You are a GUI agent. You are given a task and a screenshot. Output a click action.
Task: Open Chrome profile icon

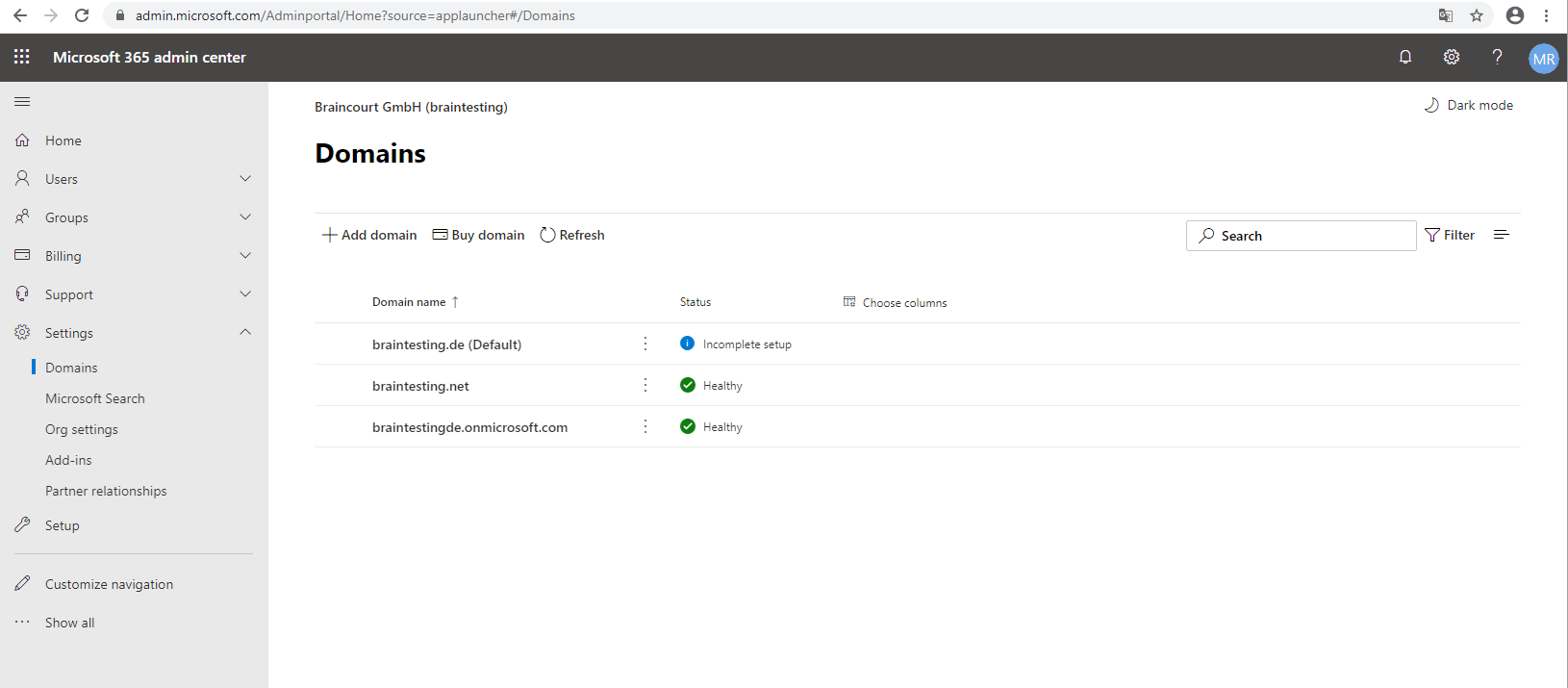click(1515, 15)
